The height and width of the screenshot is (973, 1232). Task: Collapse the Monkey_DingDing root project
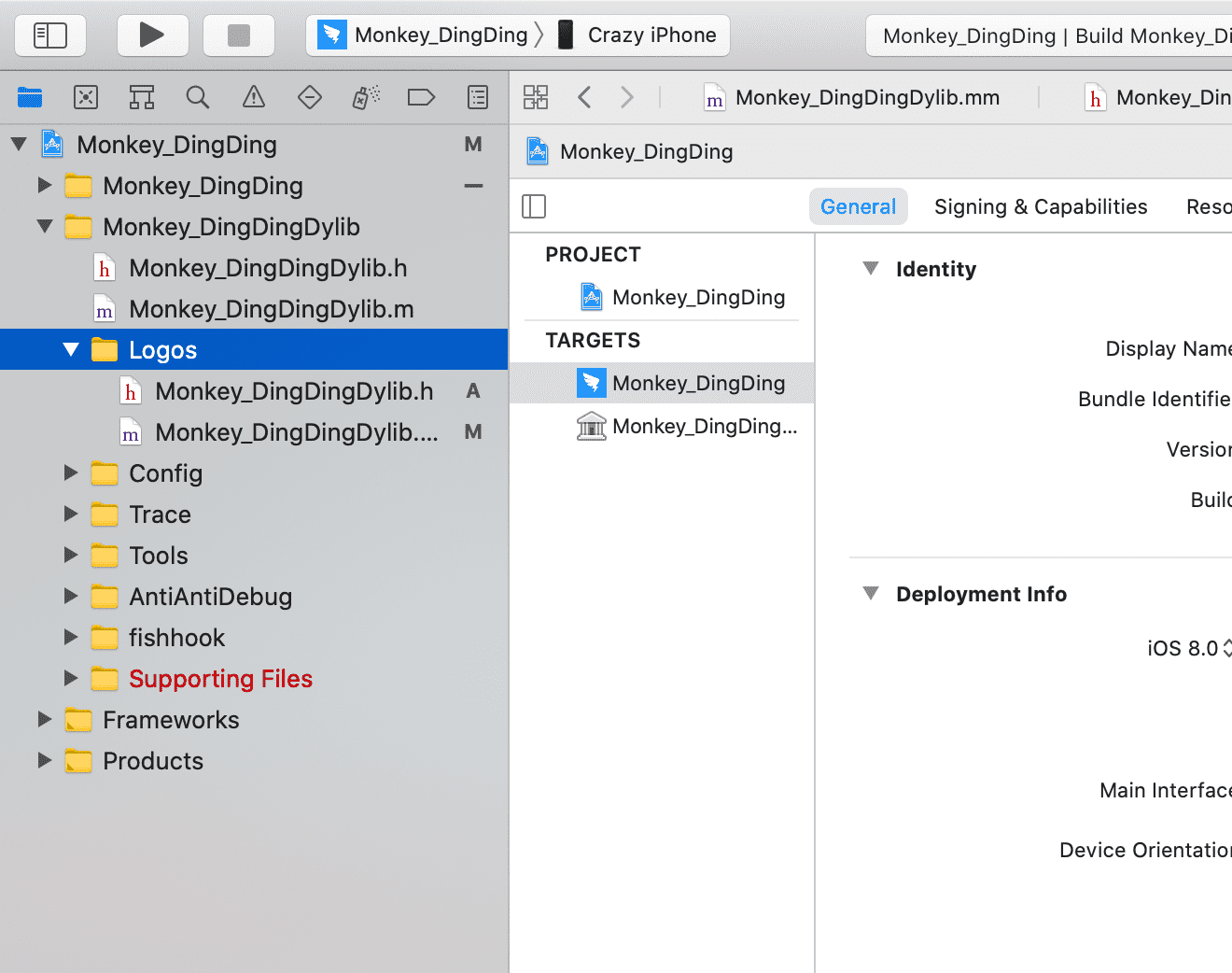point(19,145)
